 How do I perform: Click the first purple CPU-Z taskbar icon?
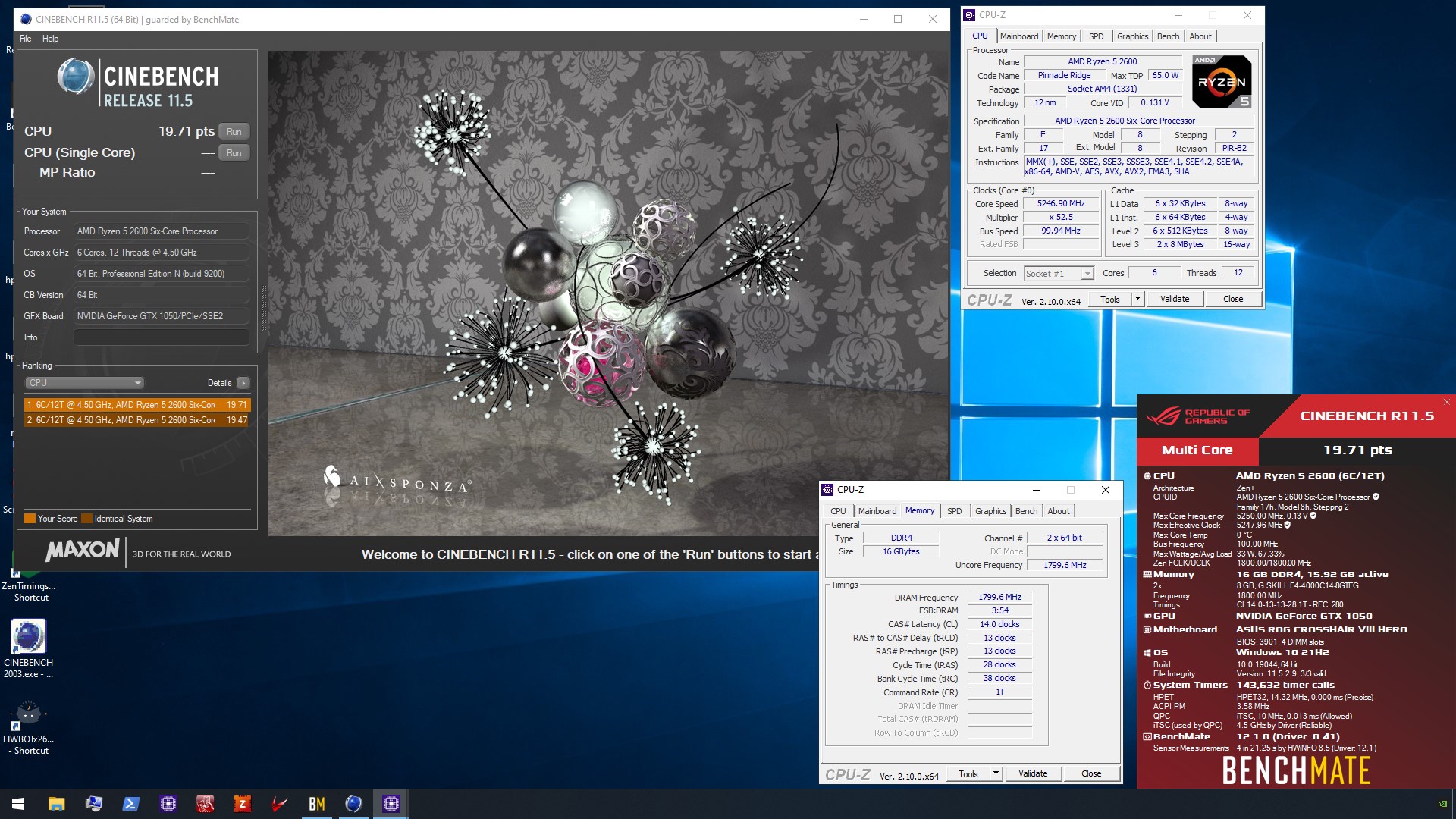click(x=168, y=804)
